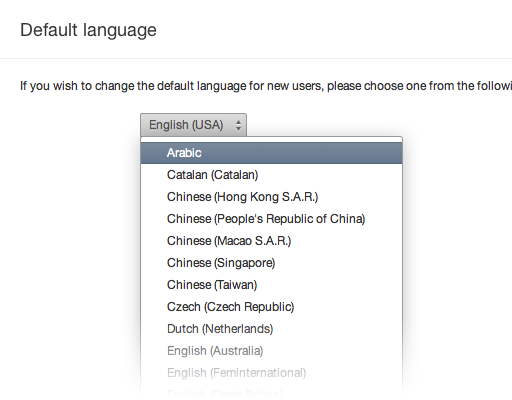This screenshot has height=400, width=512.
Task: Pick Chinese (People's Republic of China)
Action: pos(271,219)
